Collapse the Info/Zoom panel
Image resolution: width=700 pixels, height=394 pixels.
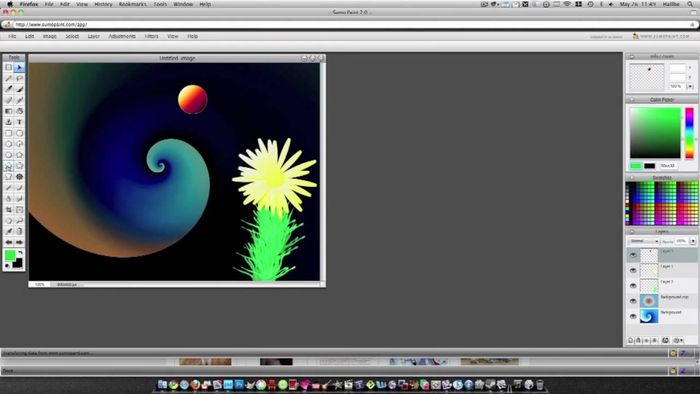click(631, 57)
